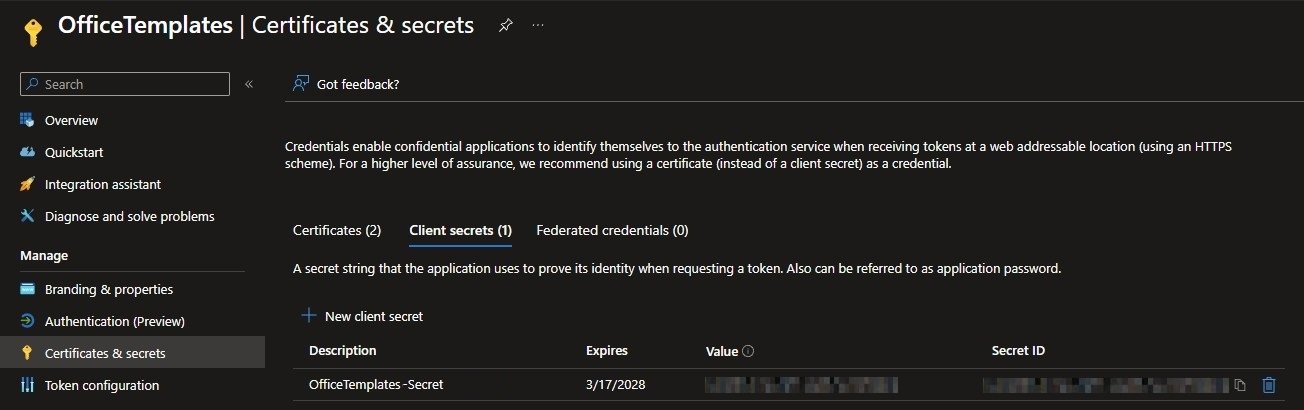Click the Certificates & secrets key icon
The image size is (1304, 410).
tap(27, 353)
